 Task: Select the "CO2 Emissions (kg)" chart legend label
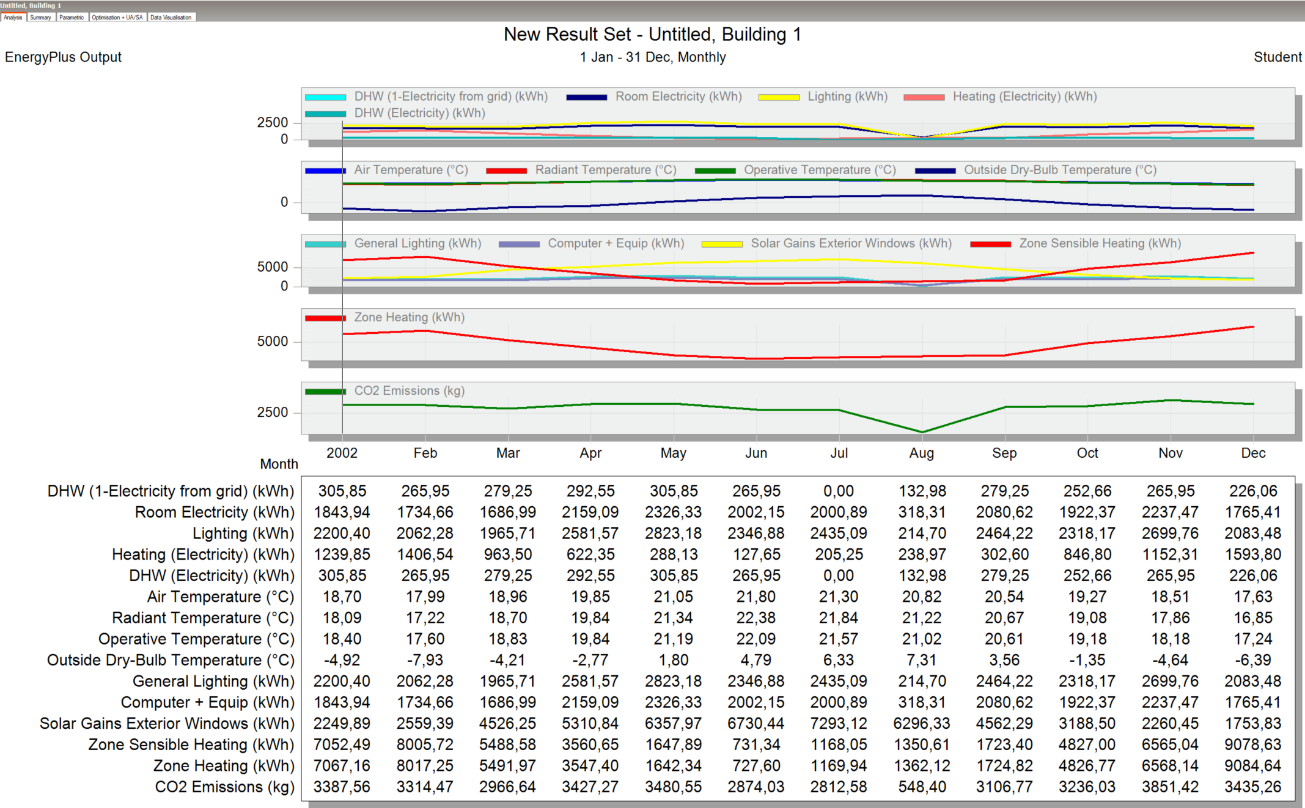pos(410,391)
